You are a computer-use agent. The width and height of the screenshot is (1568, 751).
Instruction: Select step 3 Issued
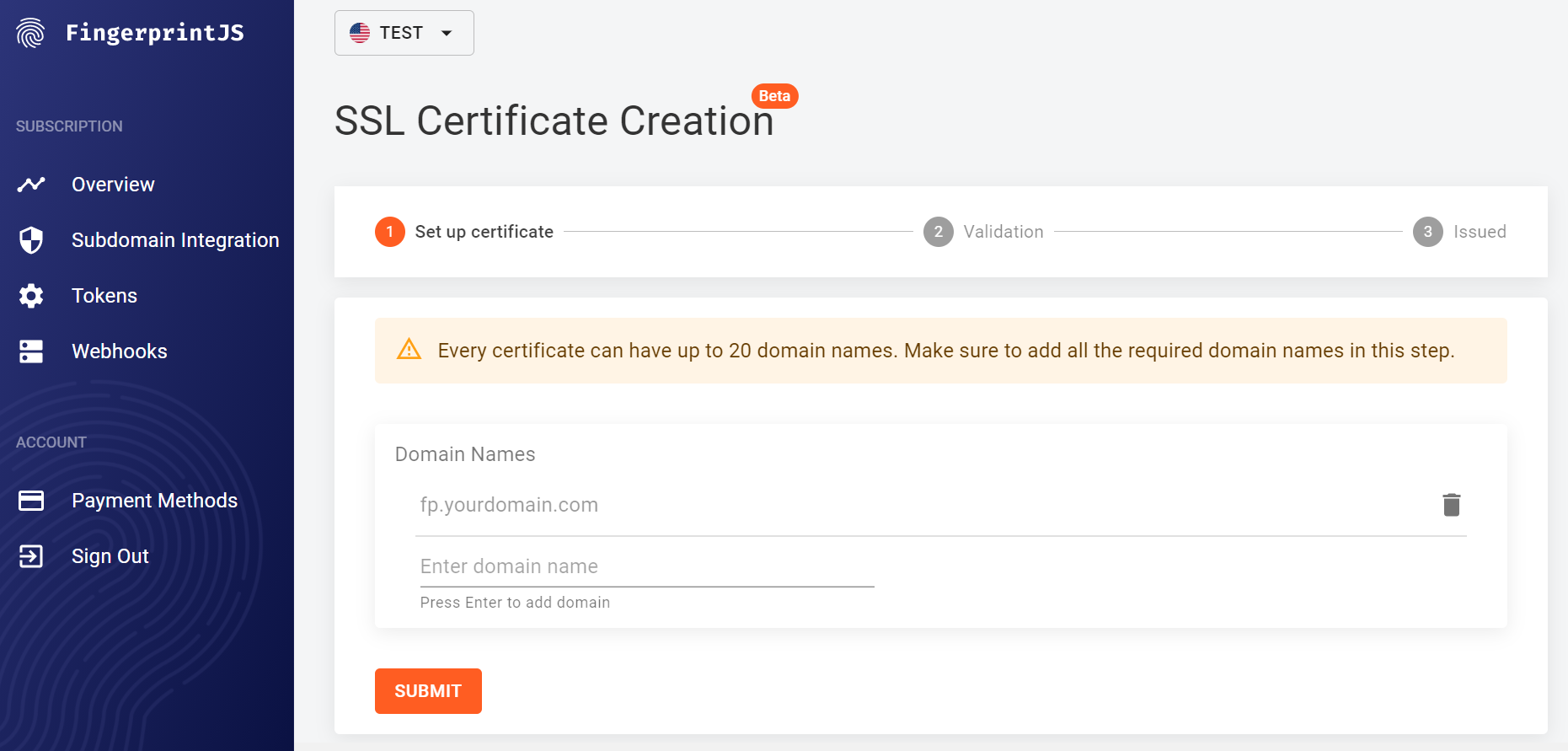click(x=1459, y=232)
